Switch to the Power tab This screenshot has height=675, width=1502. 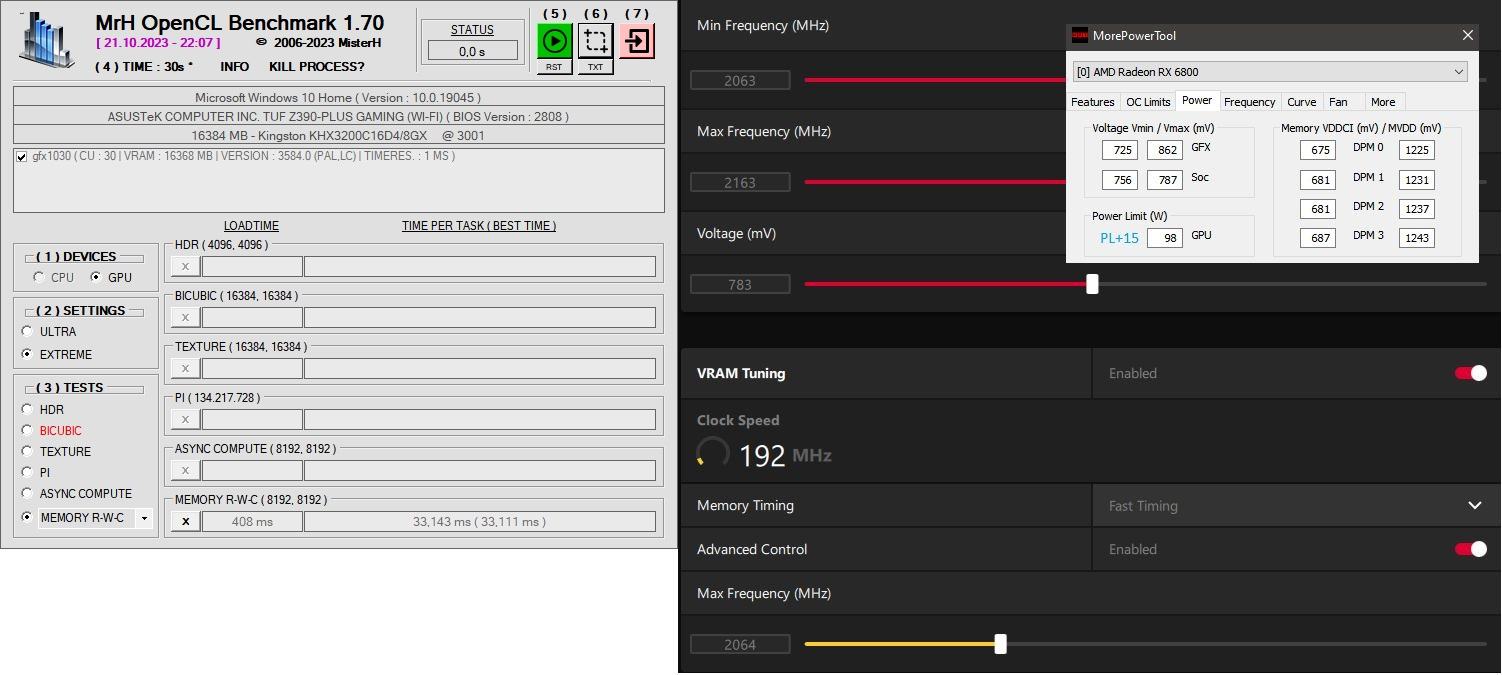[1197, 101]
